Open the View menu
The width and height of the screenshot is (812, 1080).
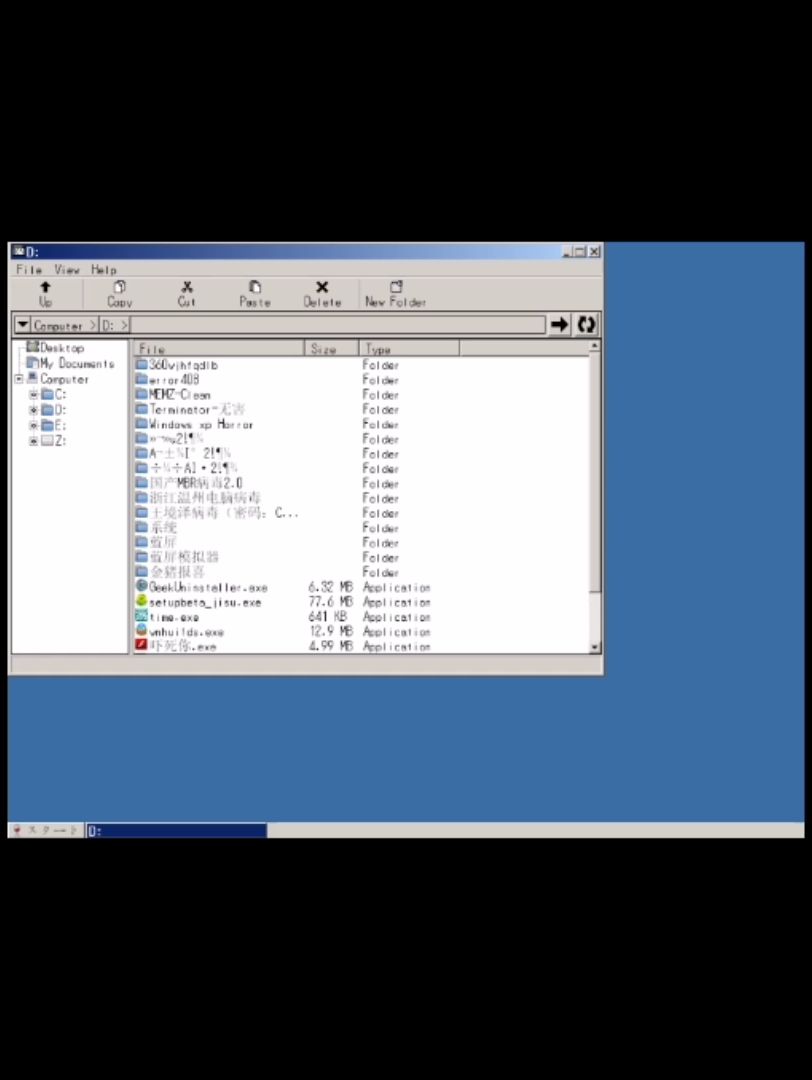67,269
